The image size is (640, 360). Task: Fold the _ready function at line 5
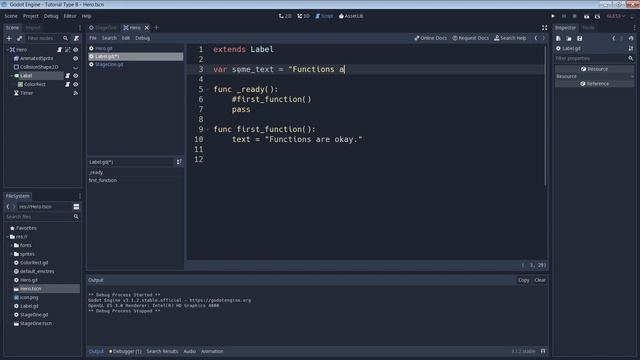208,89
